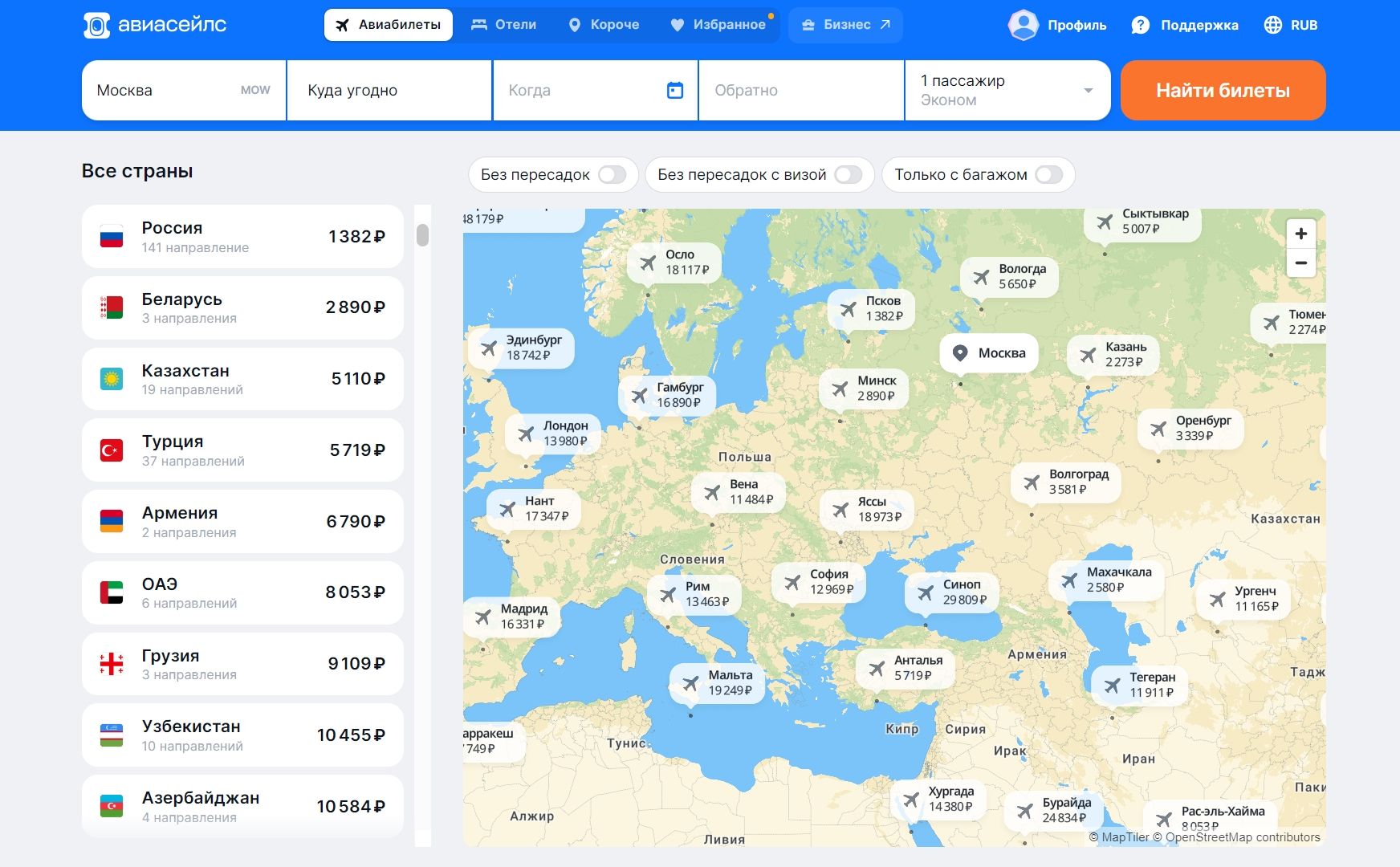
Task: Select the Синоп 29 809₽ map marker
Action: point(951,592)
